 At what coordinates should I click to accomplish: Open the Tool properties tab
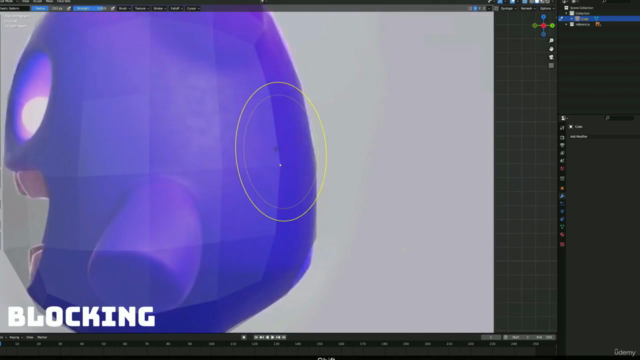562,128
